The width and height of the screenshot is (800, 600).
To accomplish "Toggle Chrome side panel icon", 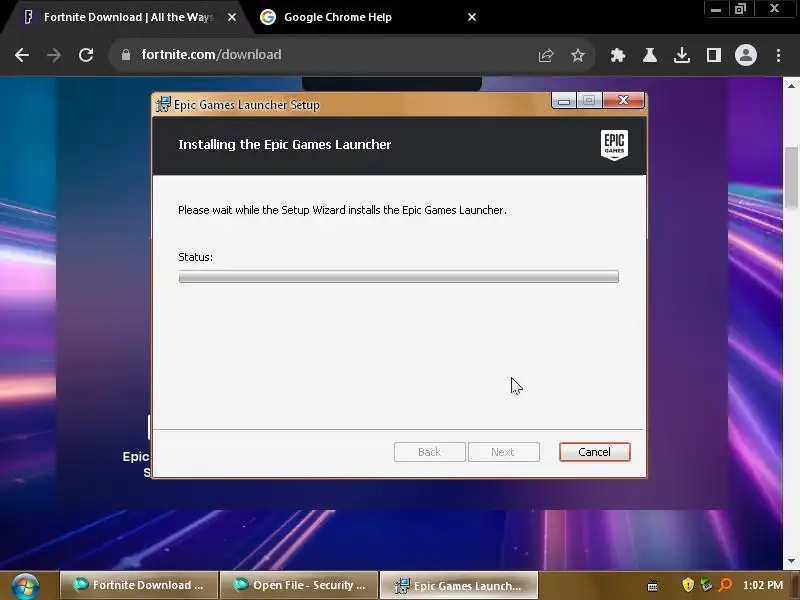I will (714, 55).
